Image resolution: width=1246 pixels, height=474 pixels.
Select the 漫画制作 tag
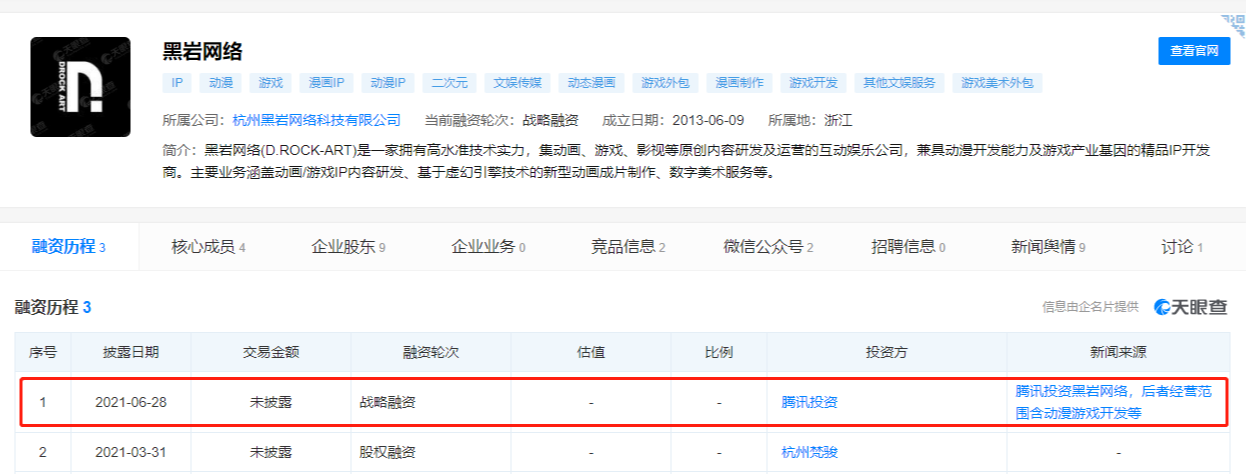(x=739, y=83)
